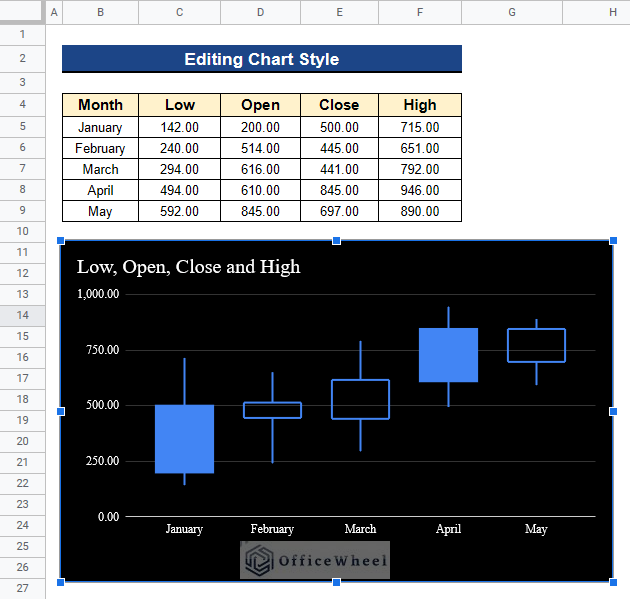Click cell with value 610.00

coord(260,190)
